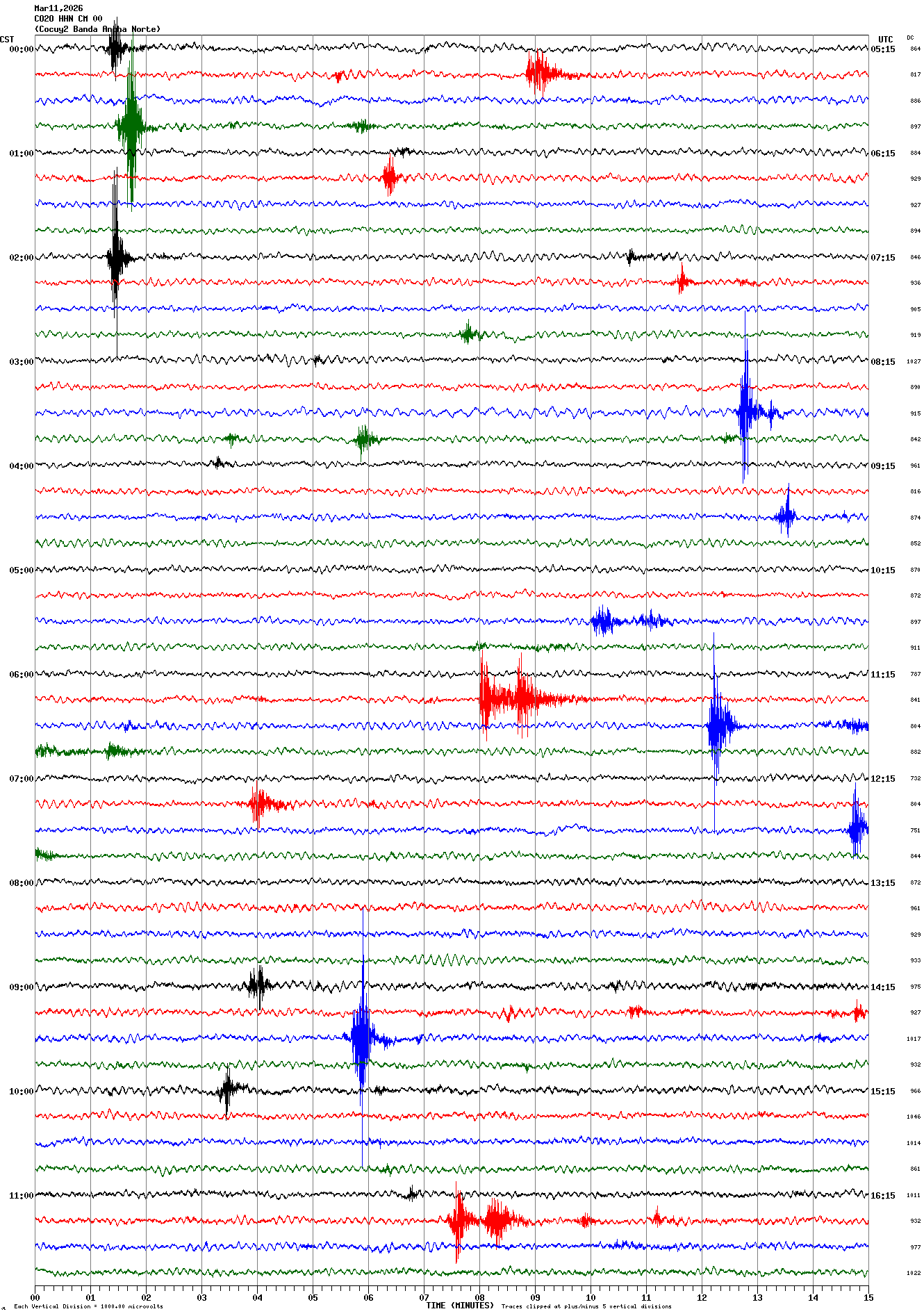Select the CO20 HHN CM 00 station label
The width and height of the screenshot is (924, 1316).
click(68, 19)
